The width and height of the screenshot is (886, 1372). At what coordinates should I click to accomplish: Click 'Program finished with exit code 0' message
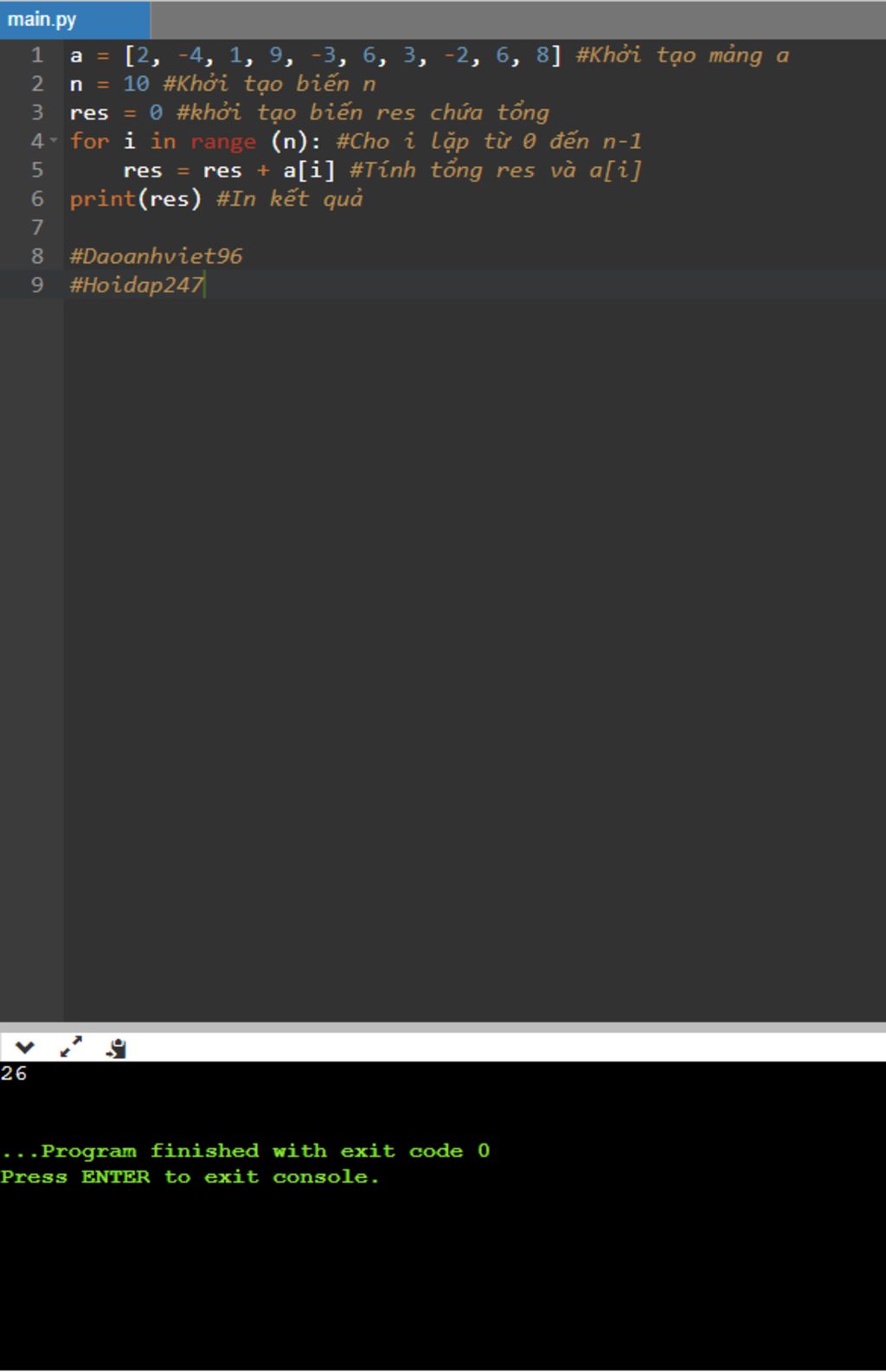[x=246, y=1151]
